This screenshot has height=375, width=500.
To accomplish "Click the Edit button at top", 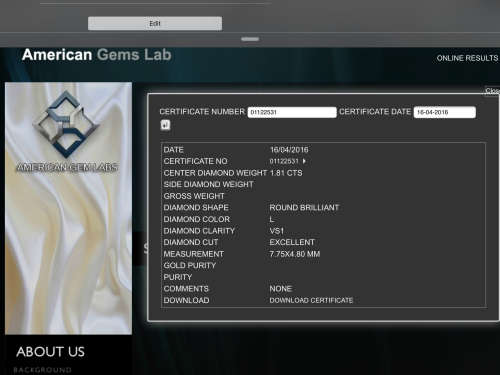I will 155,23.
